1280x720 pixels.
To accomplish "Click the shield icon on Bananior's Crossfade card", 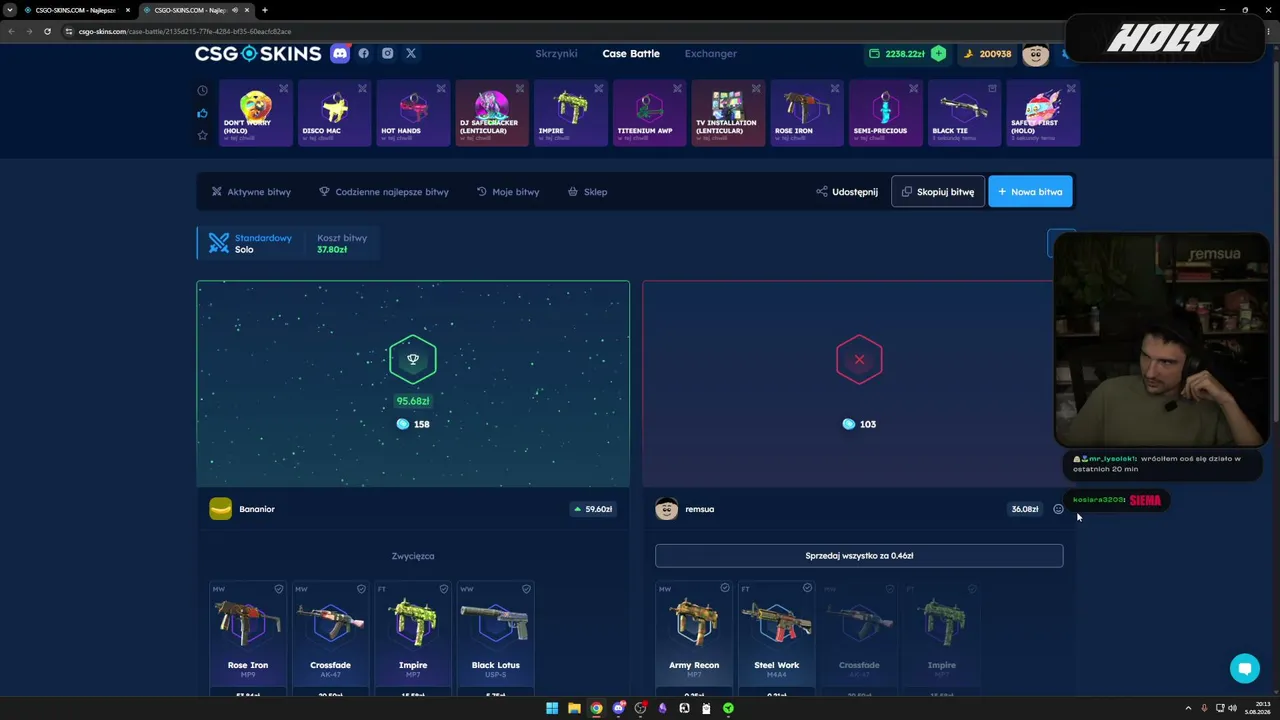I will 361,589.
